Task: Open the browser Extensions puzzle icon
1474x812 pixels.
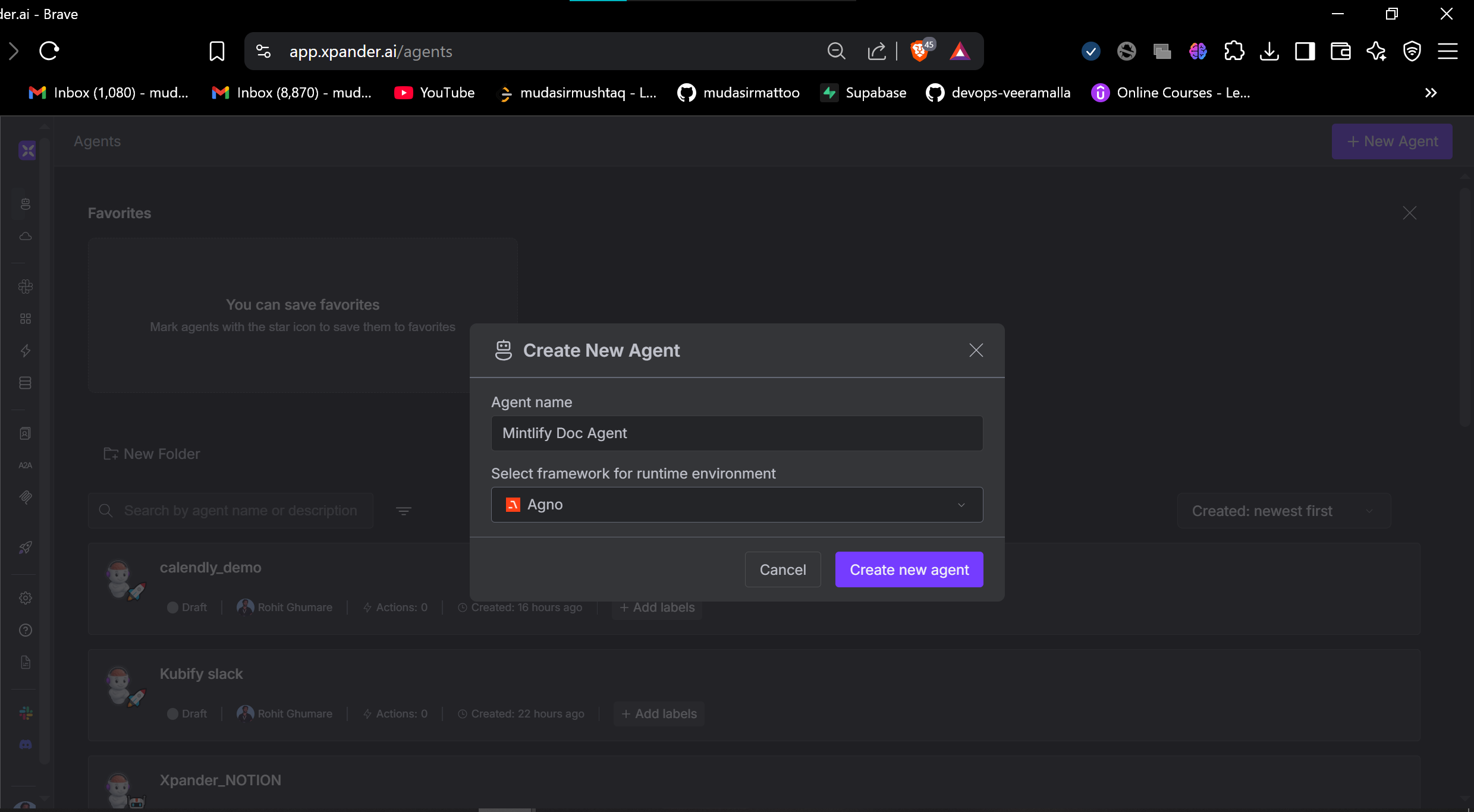Action: [1234, 52]
